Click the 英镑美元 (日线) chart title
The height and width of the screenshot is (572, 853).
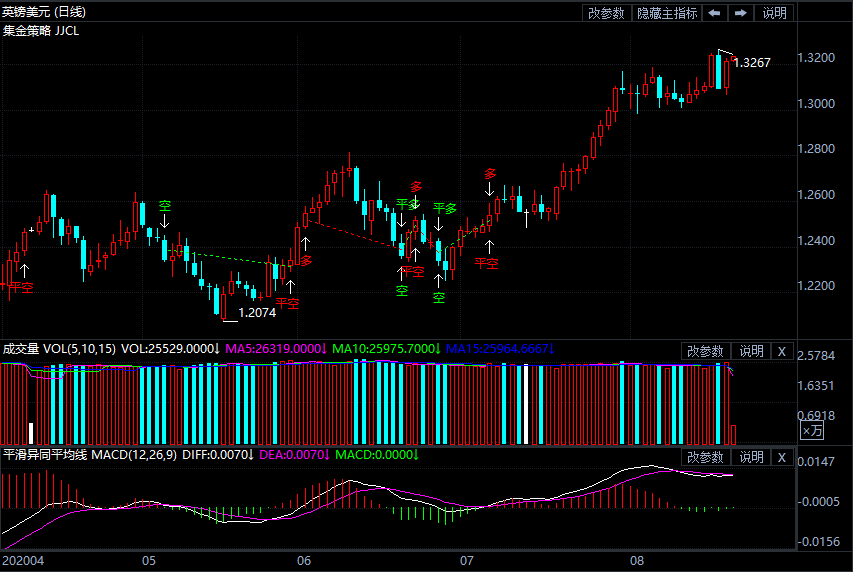pos(44,12)
